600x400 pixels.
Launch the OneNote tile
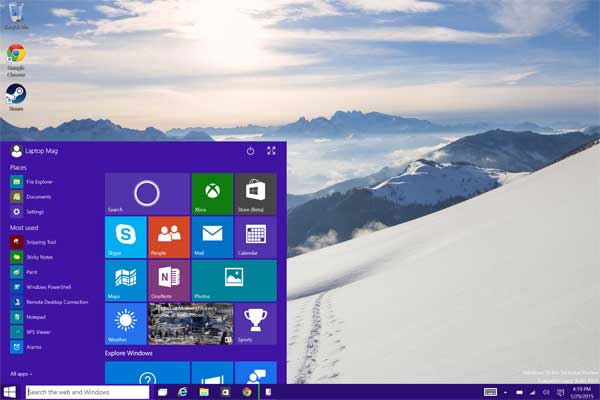click(x=169, y=281)
